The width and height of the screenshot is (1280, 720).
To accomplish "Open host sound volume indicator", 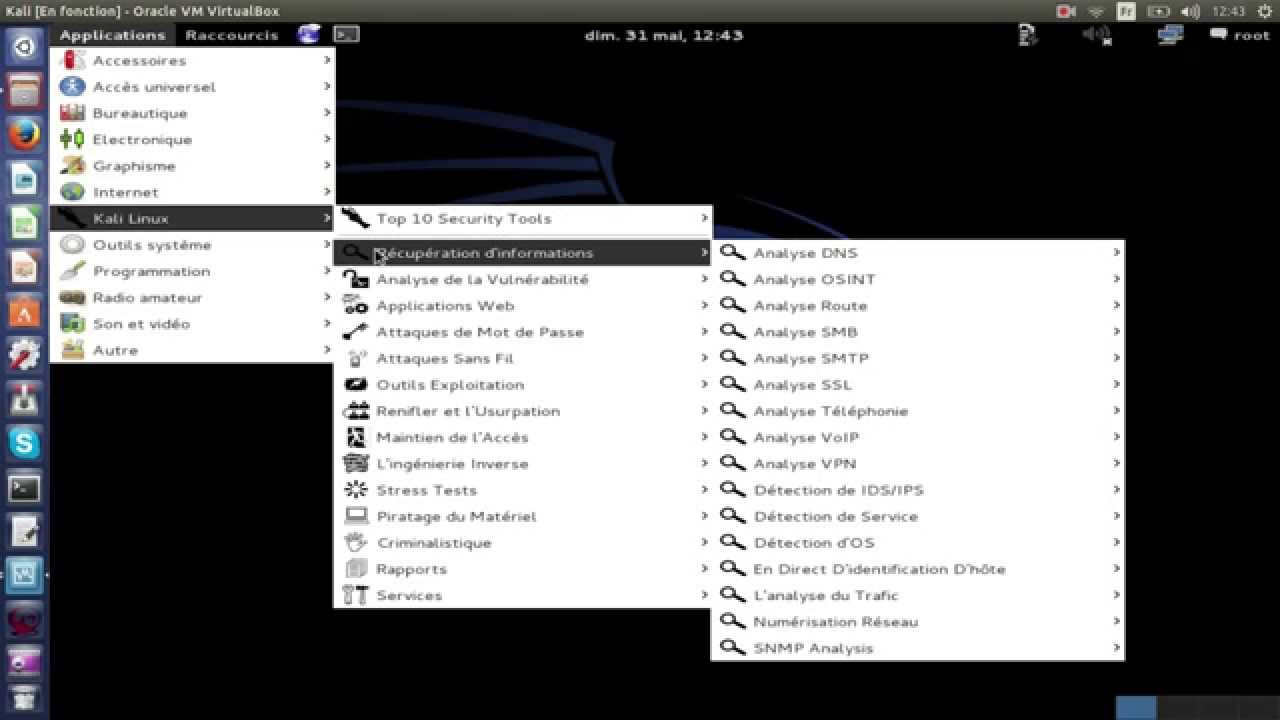I will coord(1189,11).
